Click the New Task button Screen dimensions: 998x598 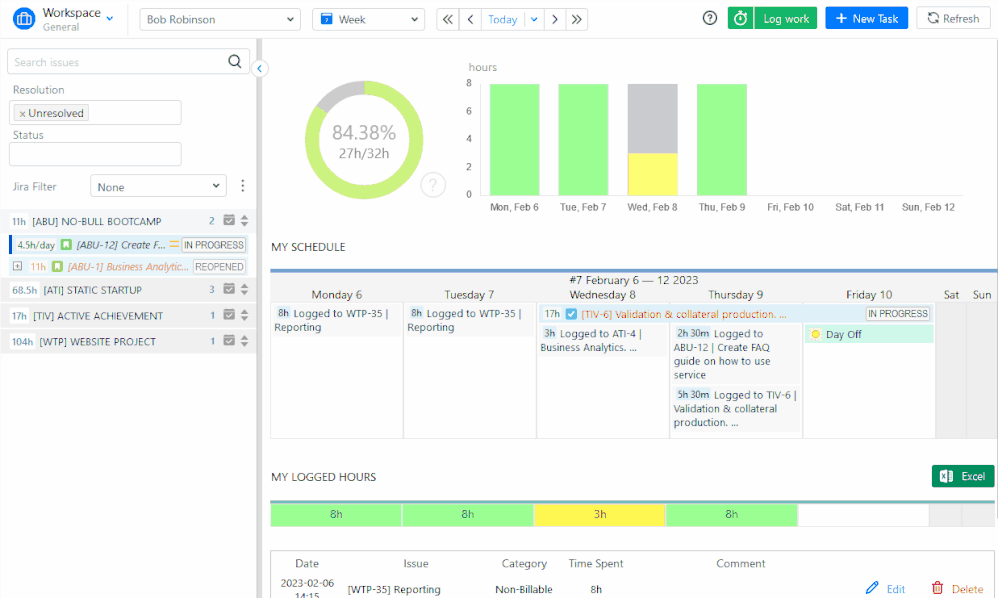(866, 18)
